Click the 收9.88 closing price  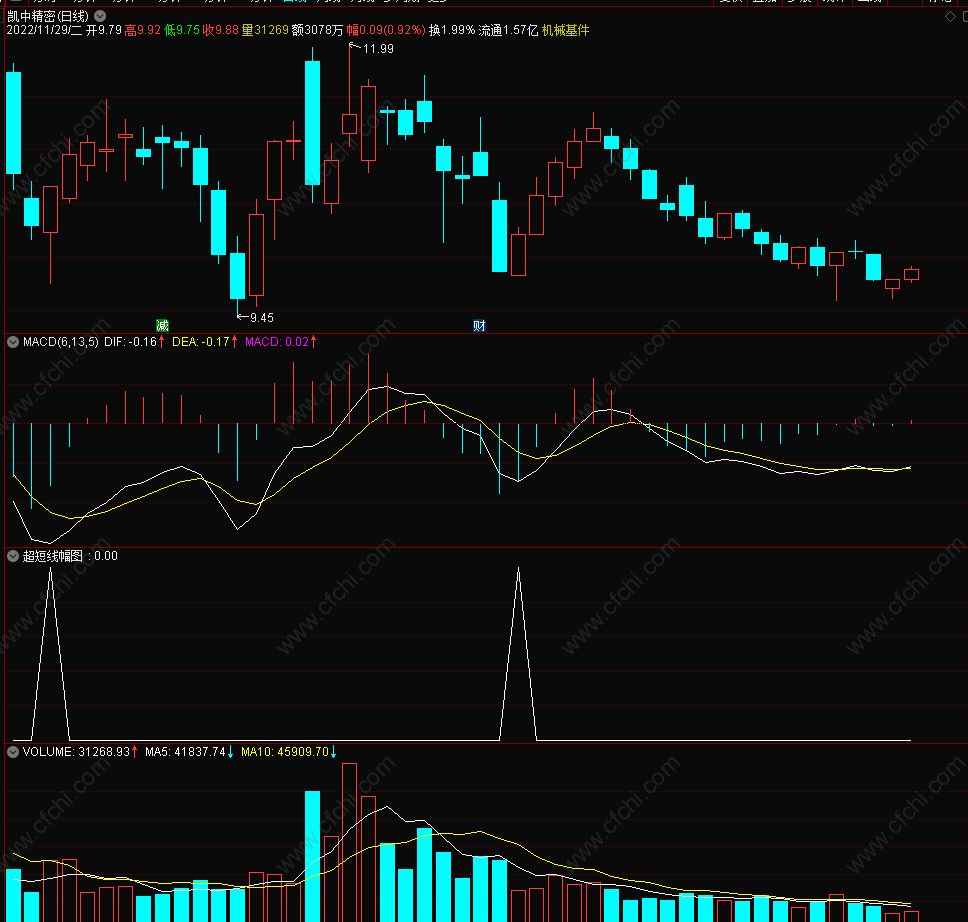point(220,30)
